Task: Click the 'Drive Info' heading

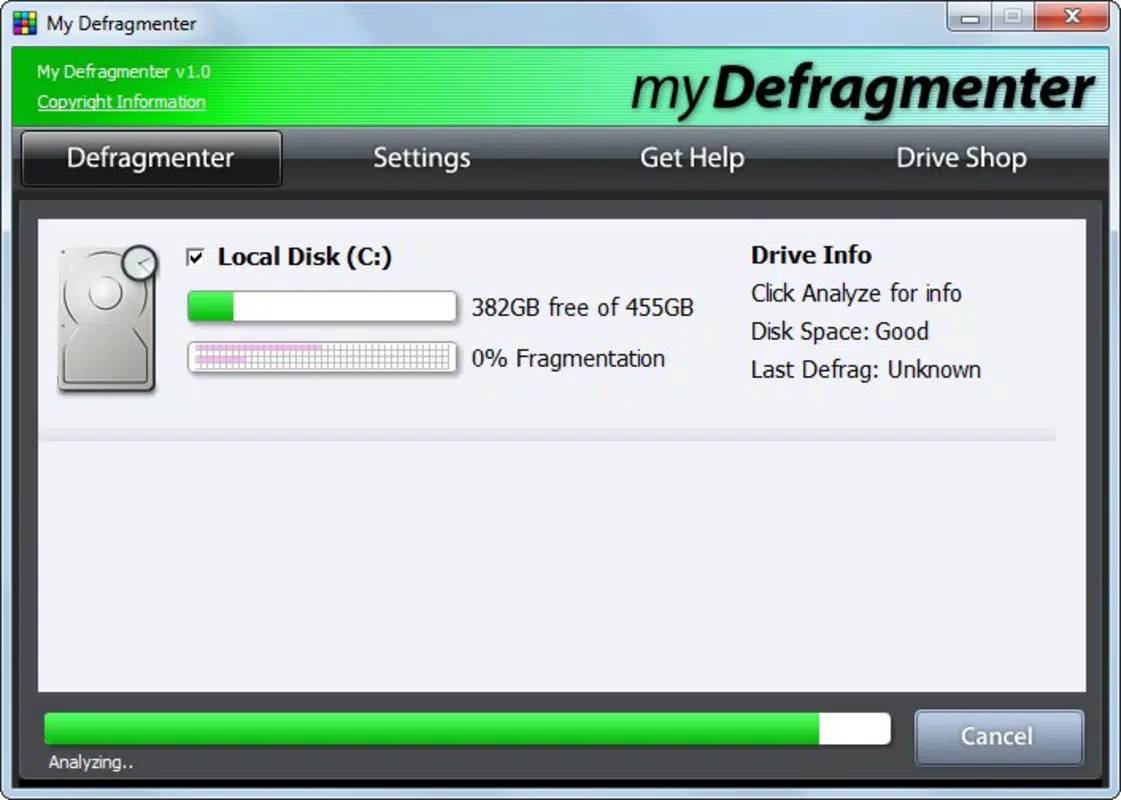Action: pos(811,255)
